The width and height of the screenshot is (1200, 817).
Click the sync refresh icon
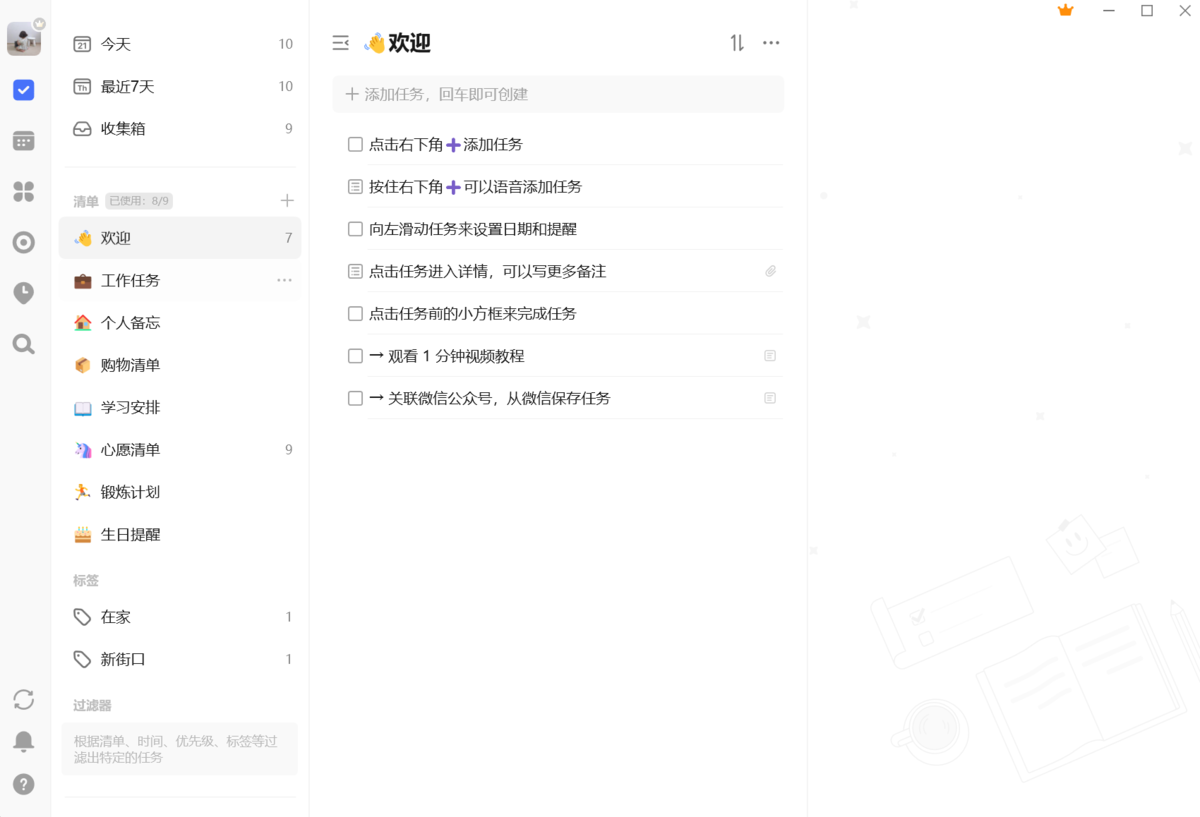pos(23,700)
